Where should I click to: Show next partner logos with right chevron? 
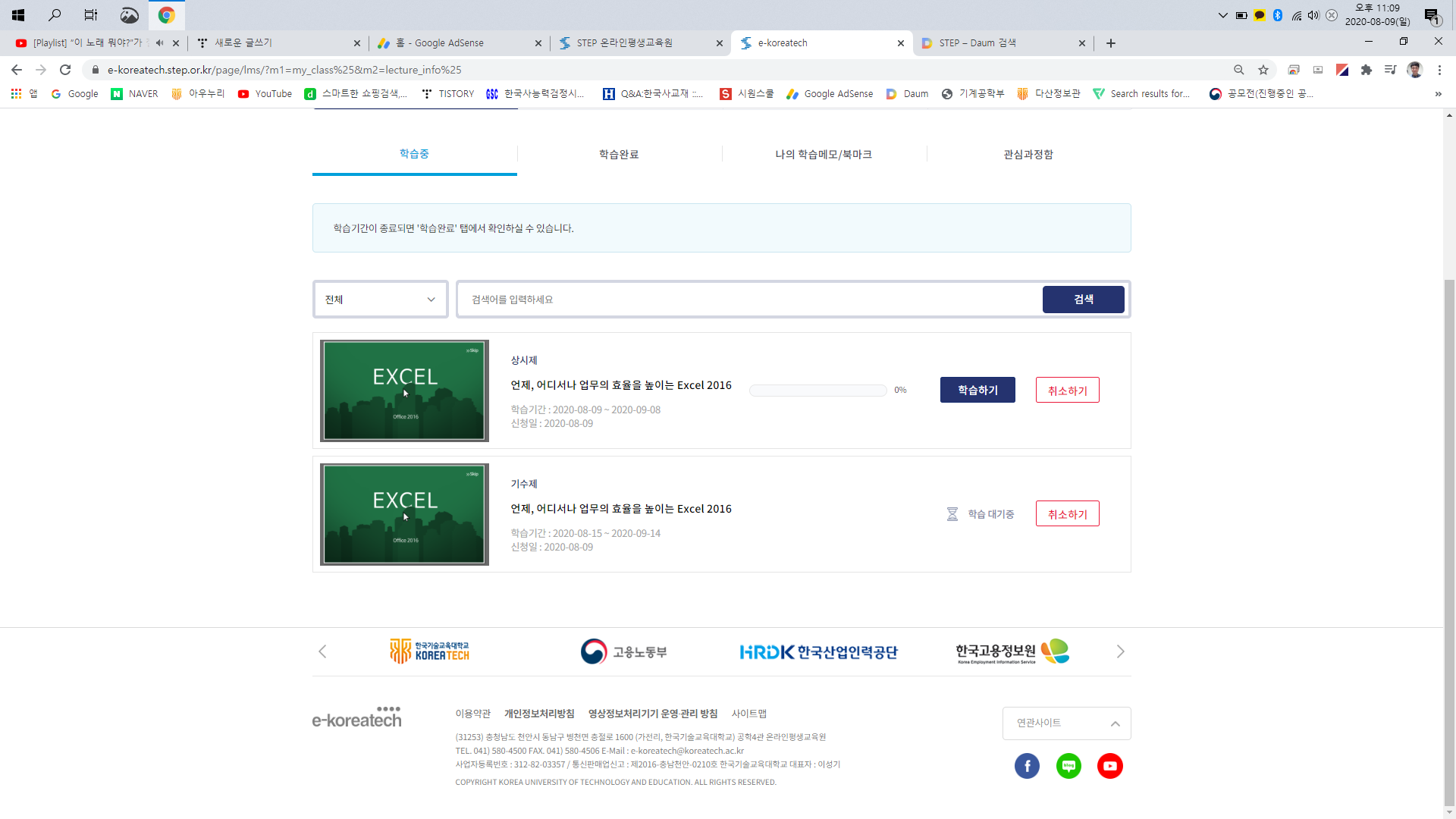pyautogui.click(x=1120, y=652)
